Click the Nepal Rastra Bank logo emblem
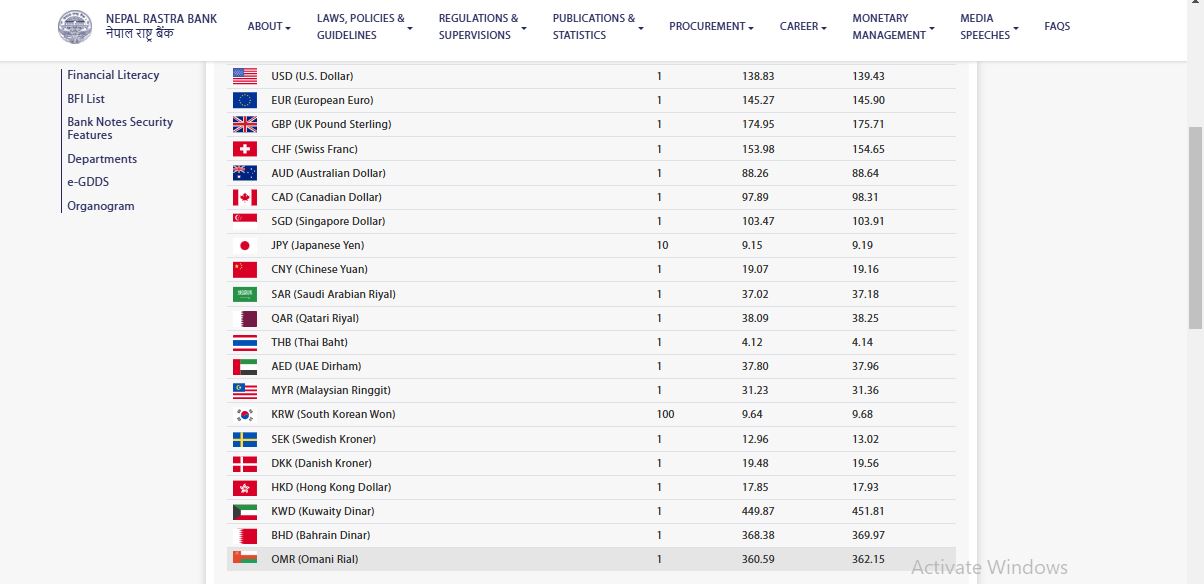This screenshot has width=1204, height=584. tap(74, 27)
